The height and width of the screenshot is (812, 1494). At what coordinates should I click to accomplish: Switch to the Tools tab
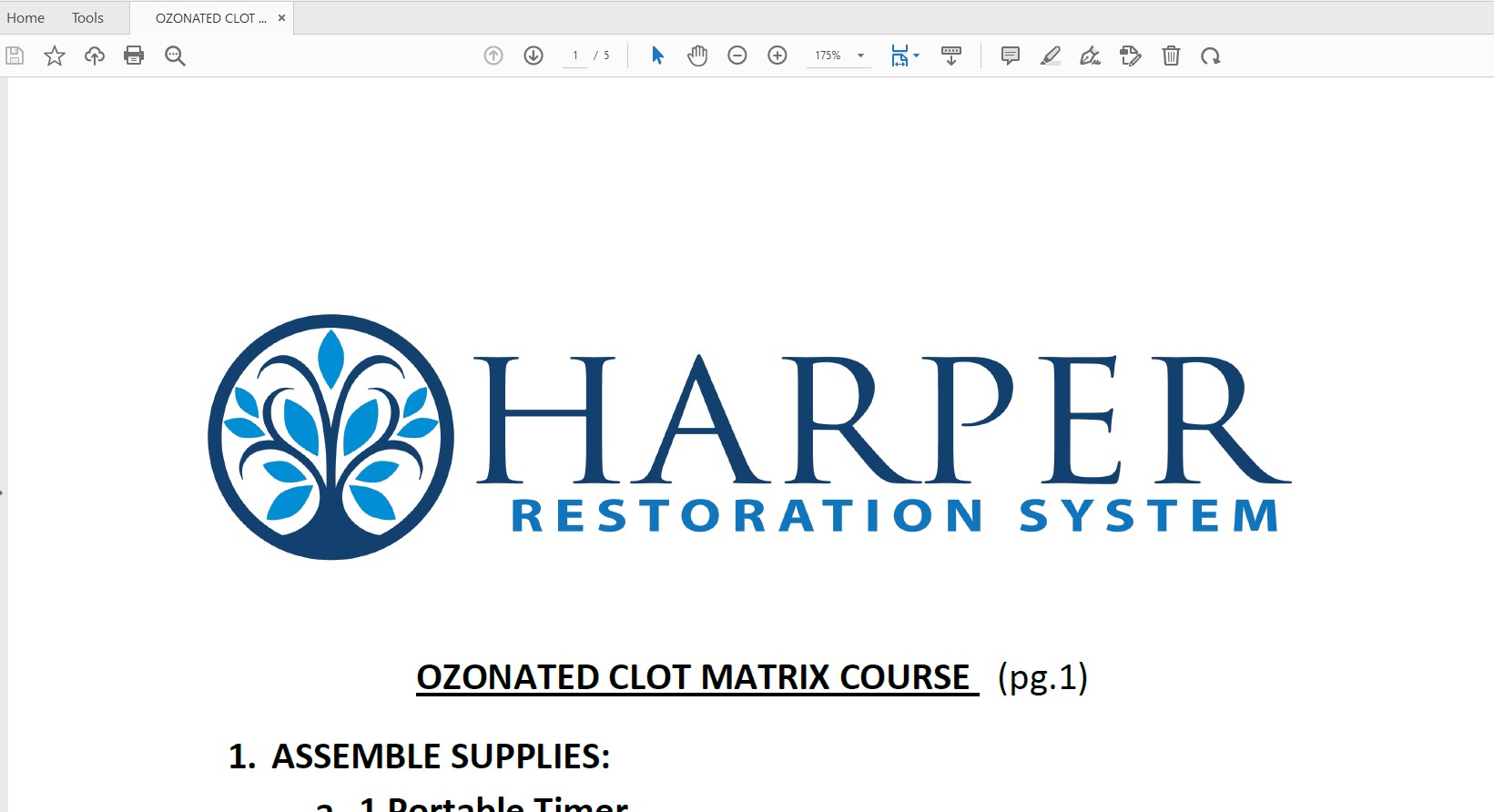pos(87,17)
